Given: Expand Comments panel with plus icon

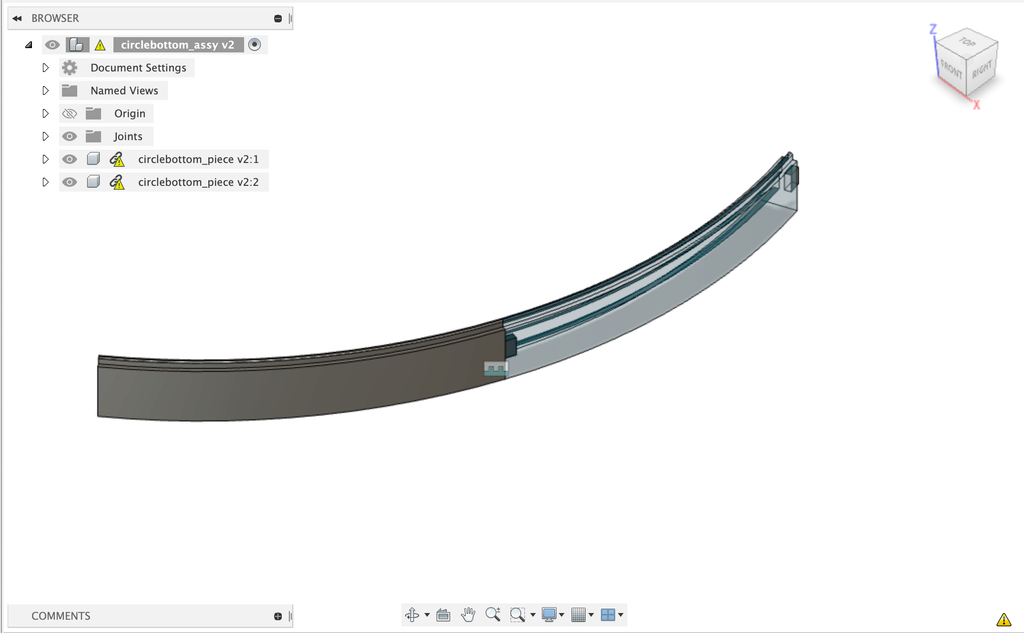Looking at the screenshot, I should [278, 616].
